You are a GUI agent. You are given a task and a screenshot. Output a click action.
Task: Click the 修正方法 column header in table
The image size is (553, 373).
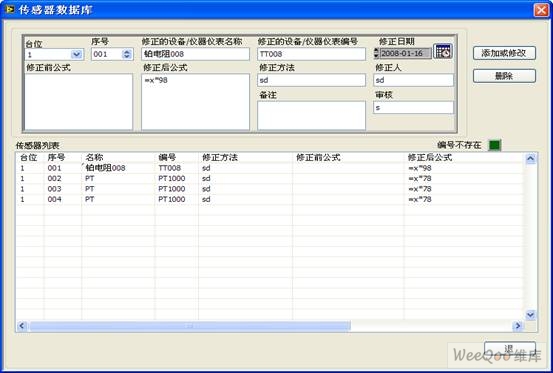pos(220,157)
